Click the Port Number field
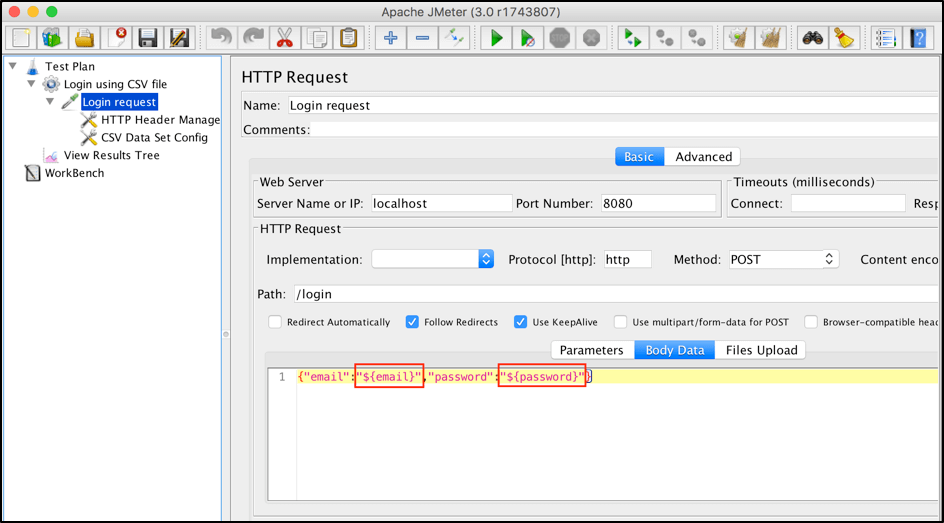 (x=658, y=203)
